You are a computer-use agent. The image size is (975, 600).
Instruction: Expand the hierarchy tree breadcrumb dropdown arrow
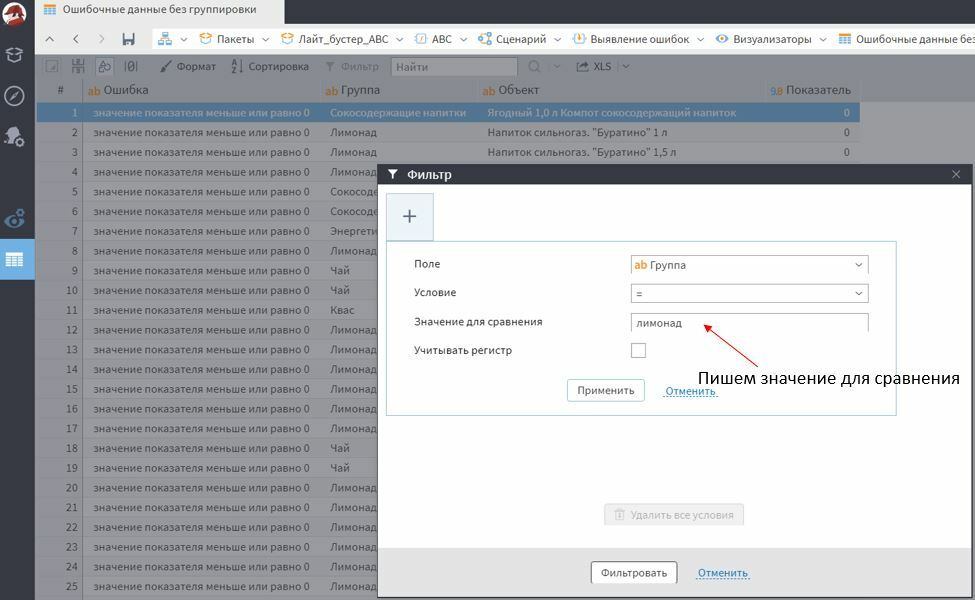coord(183,39)
